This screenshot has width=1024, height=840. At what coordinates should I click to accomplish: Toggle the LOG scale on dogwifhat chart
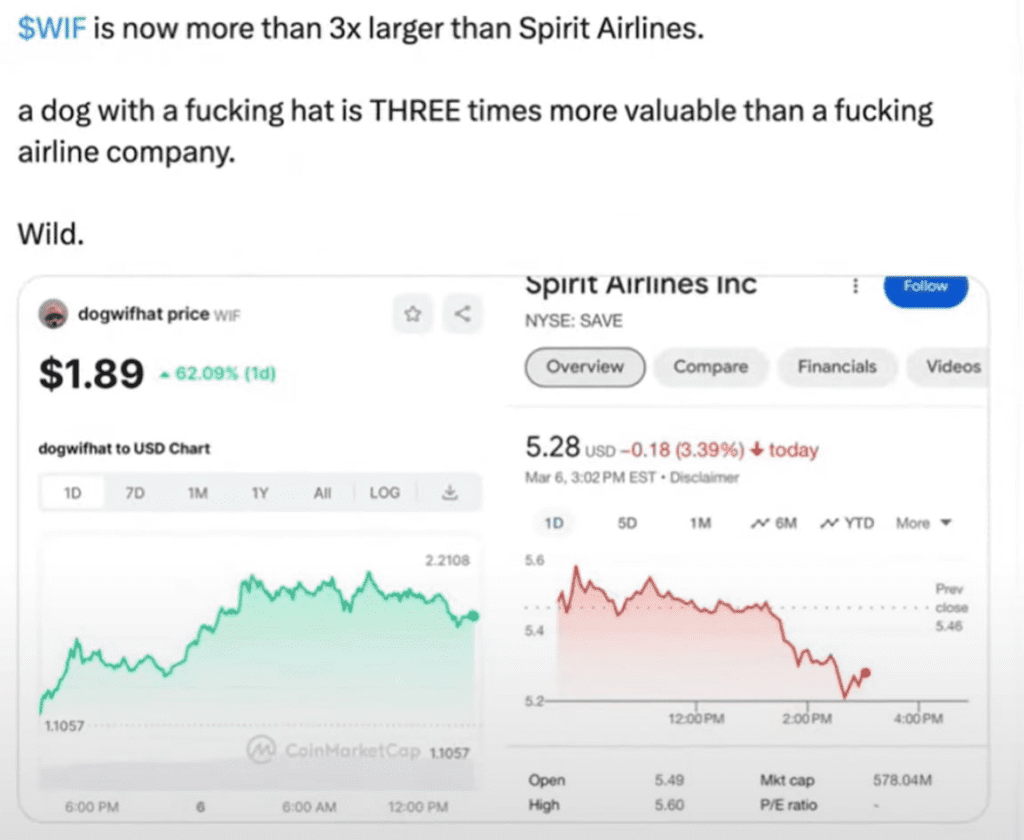point(384,493)
